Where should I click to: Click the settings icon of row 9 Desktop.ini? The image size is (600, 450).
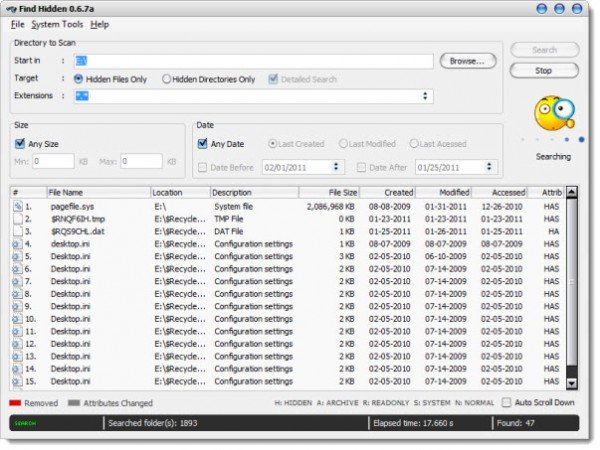(17, 307)
